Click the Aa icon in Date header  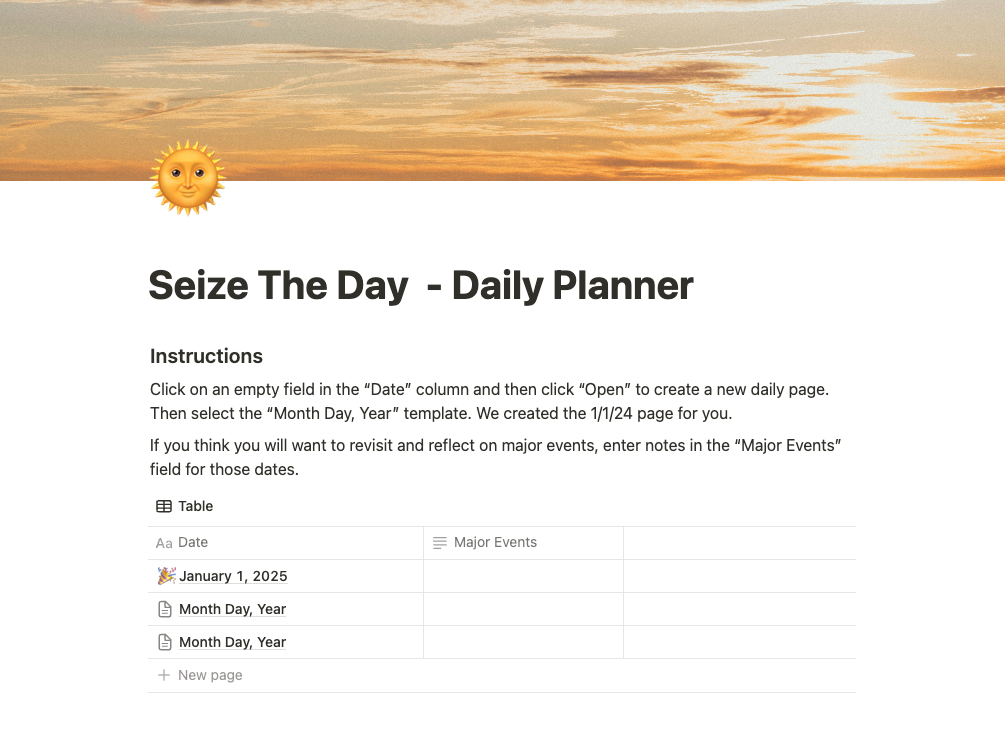pyautogui.click(x=164, y=543)
